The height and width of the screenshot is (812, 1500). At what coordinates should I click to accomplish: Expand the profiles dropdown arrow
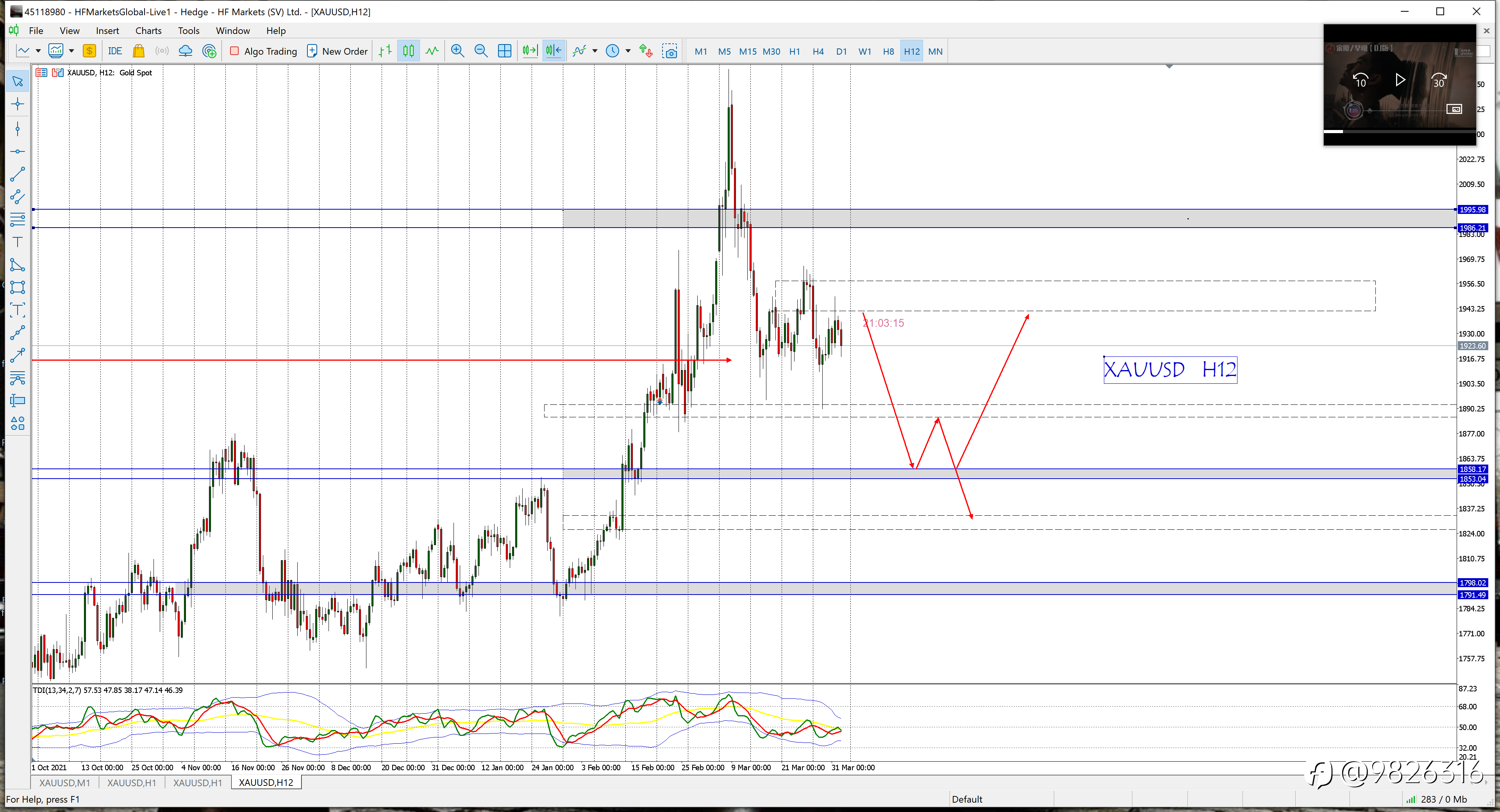pos(71,51)
